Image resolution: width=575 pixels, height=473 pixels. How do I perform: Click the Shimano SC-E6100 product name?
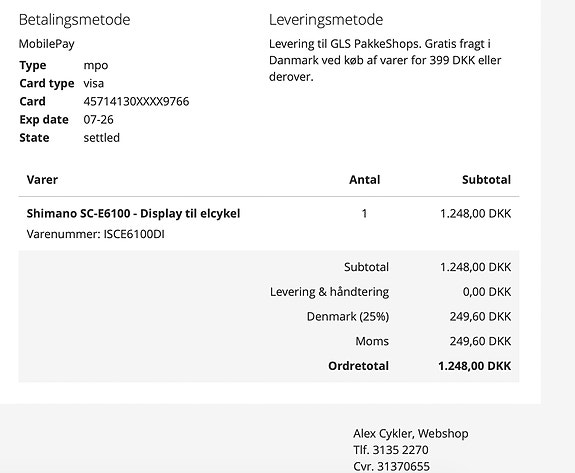133,213
